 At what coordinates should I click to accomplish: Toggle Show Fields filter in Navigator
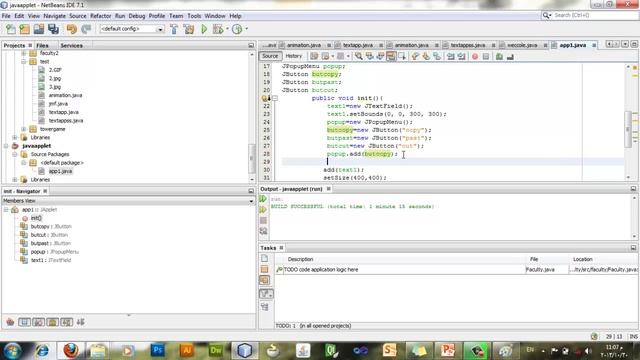[24, 322]
